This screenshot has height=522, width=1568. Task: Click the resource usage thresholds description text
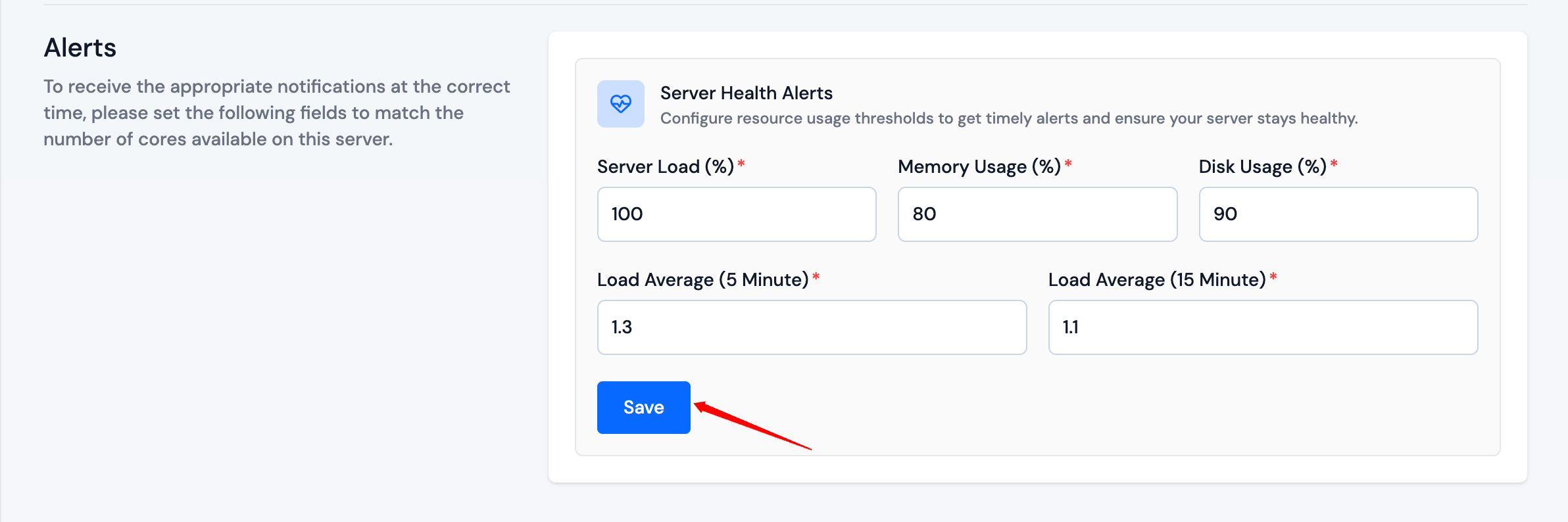pos(1008,118)
